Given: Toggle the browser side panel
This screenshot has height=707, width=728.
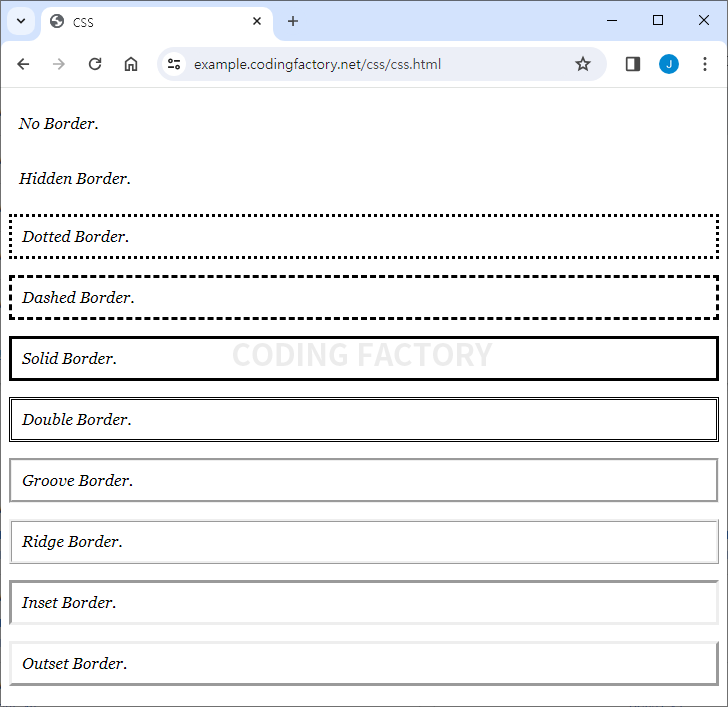Looking at the screenshot, I should click(x=633, y=64).
